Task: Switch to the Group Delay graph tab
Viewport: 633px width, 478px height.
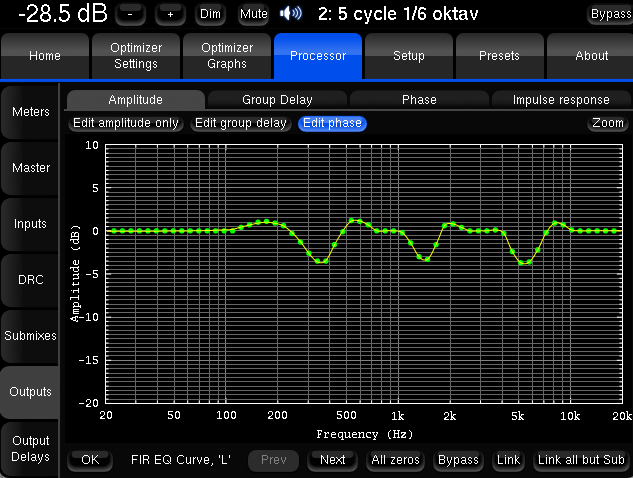Action: (x=277, y=100)
